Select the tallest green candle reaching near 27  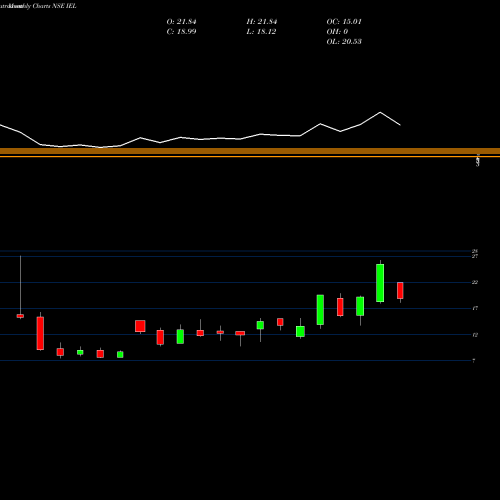coord(380,283)
